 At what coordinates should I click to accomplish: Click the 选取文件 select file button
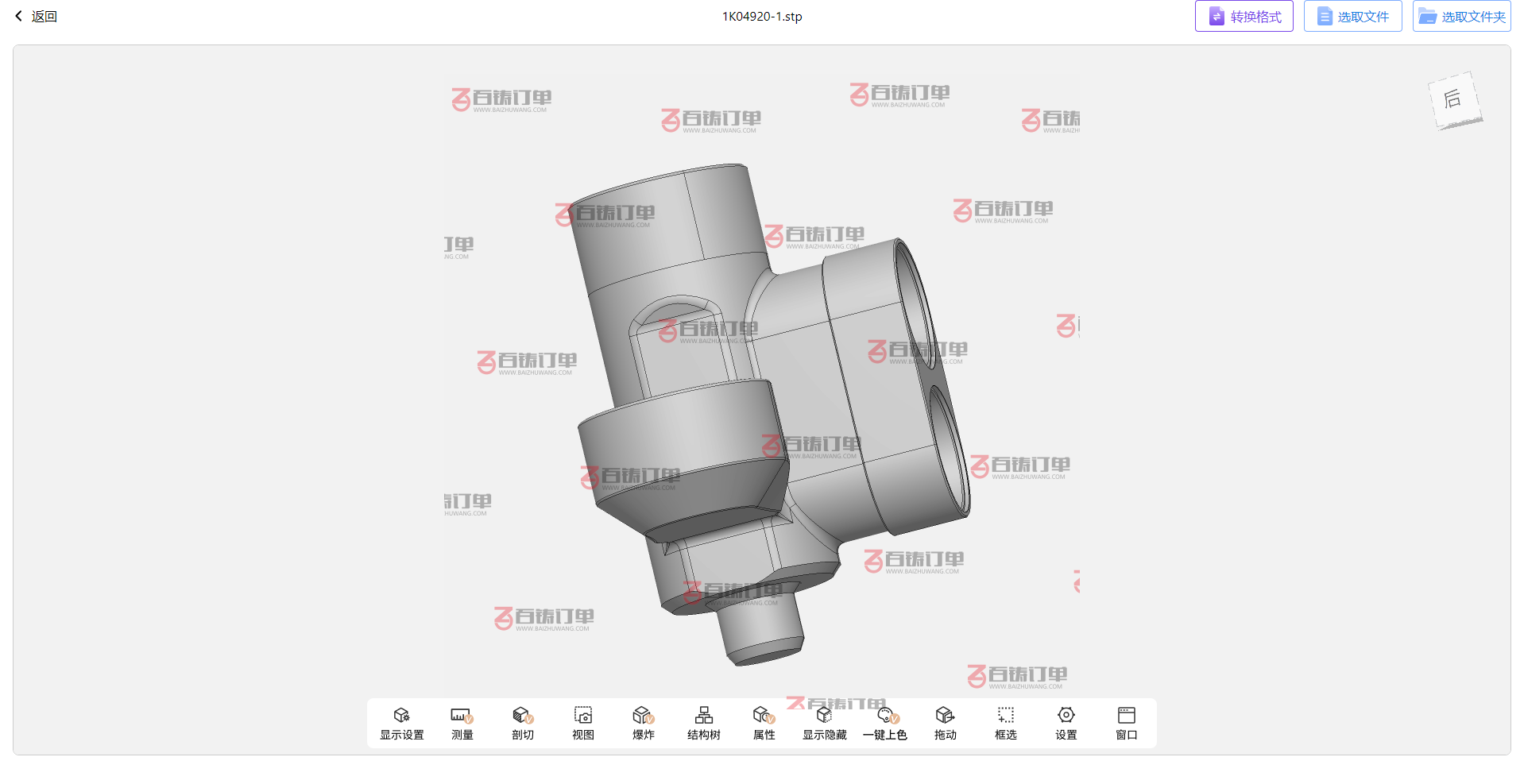pyautogui.click(x=1352, y=17)
